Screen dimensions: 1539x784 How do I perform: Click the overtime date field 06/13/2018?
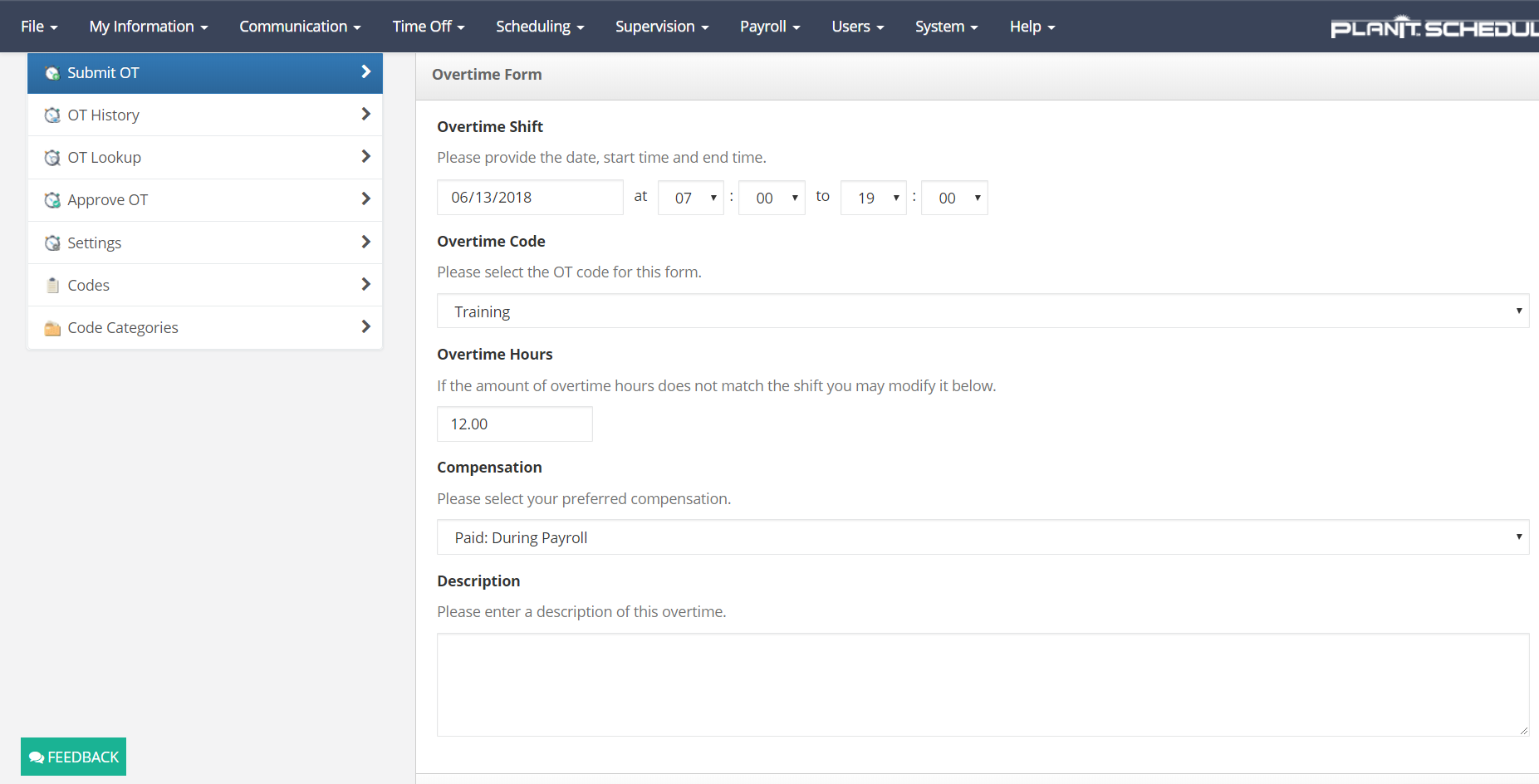pyautogui.click(x=530, y=198)
